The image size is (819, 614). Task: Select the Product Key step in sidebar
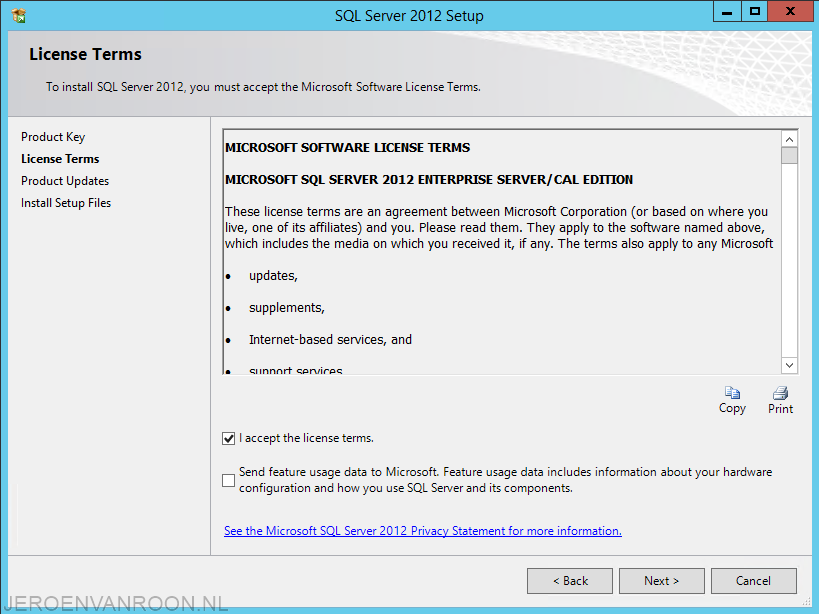pyautogui.click(x=53, y=137)
